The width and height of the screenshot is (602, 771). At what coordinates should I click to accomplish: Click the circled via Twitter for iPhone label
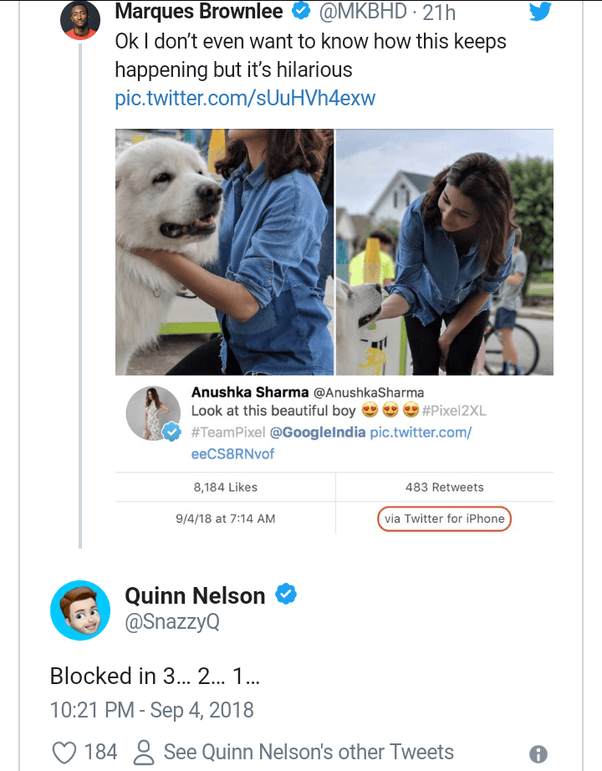tap(444, 519)
